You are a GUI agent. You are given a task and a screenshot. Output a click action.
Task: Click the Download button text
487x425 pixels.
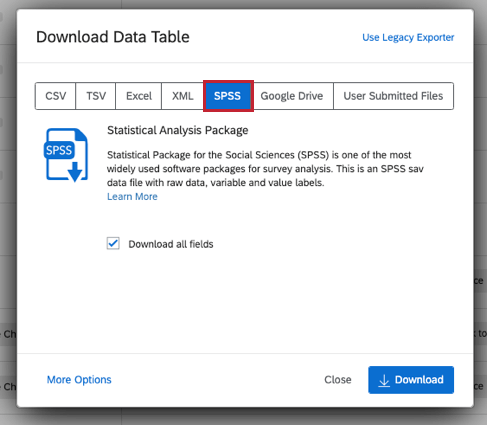point(419,380)
